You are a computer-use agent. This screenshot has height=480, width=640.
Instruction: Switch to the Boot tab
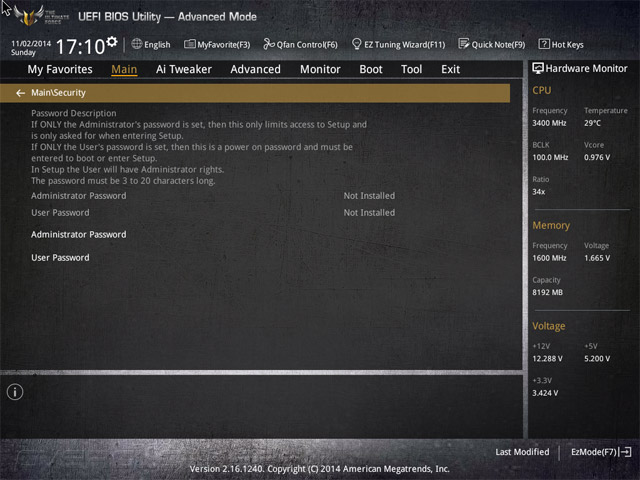pos(371,69)
